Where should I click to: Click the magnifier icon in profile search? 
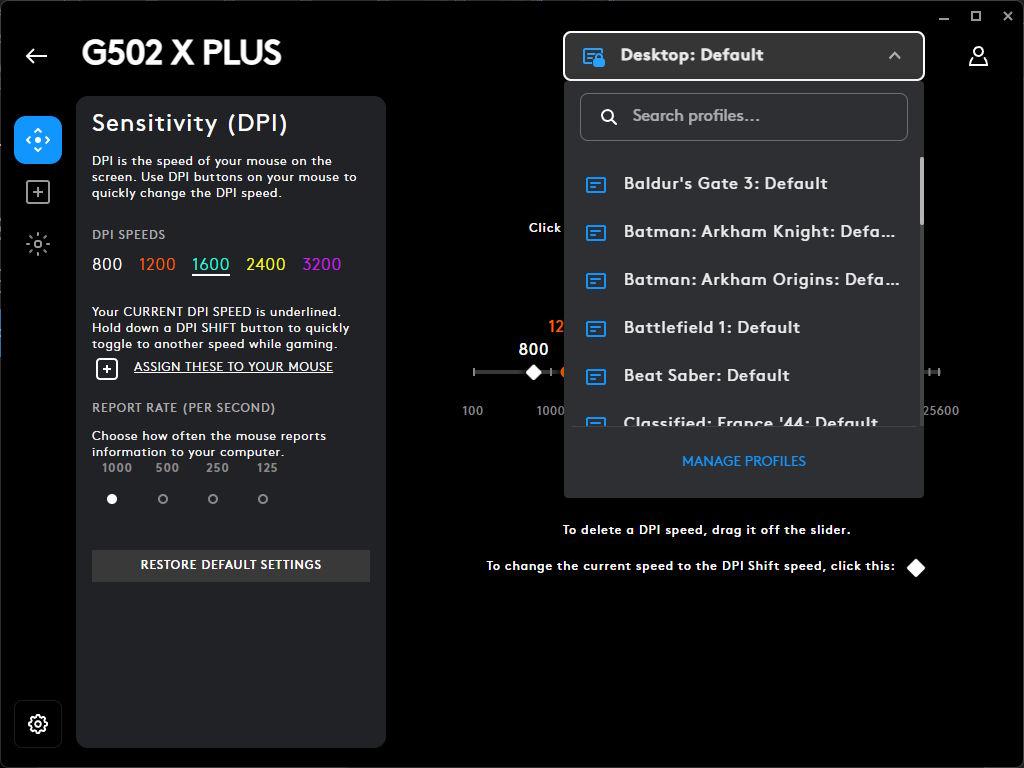tap(609, 117)
